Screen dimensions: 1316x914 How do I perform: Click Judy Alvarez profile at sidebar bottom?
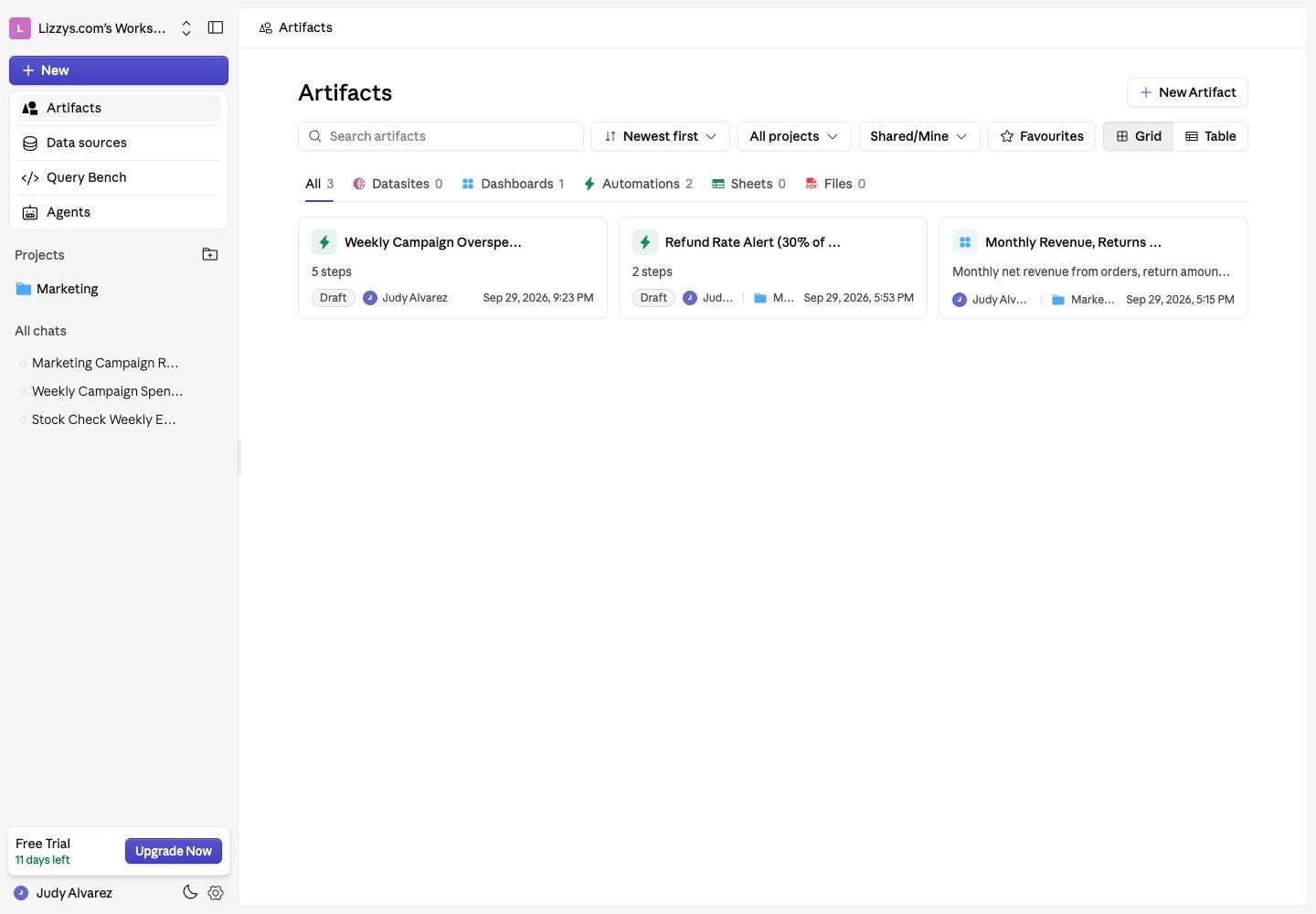[63, 893]
